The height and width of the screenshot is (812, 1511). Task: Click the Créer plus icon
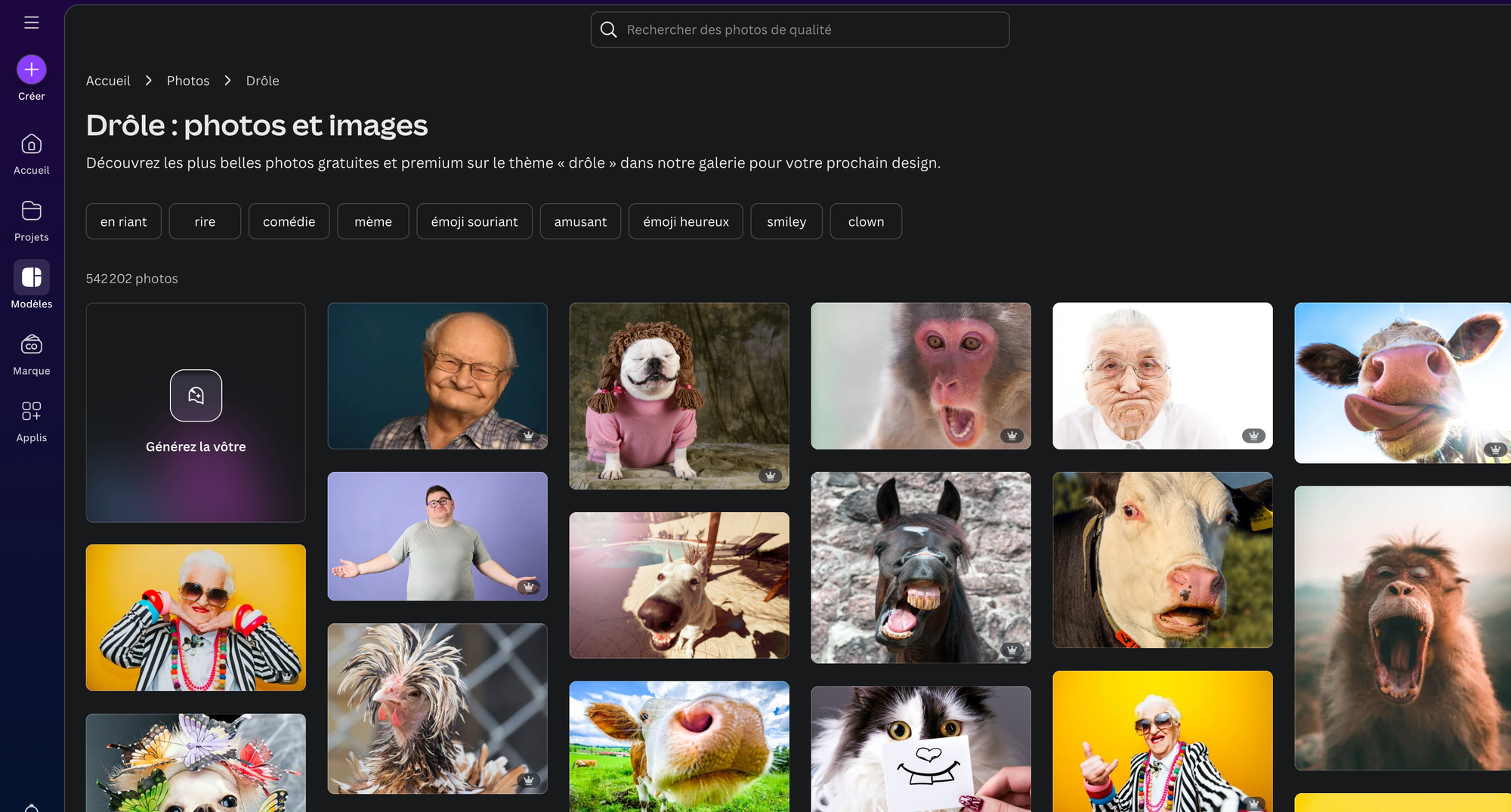pyautogui.click(x=31, y=68)
